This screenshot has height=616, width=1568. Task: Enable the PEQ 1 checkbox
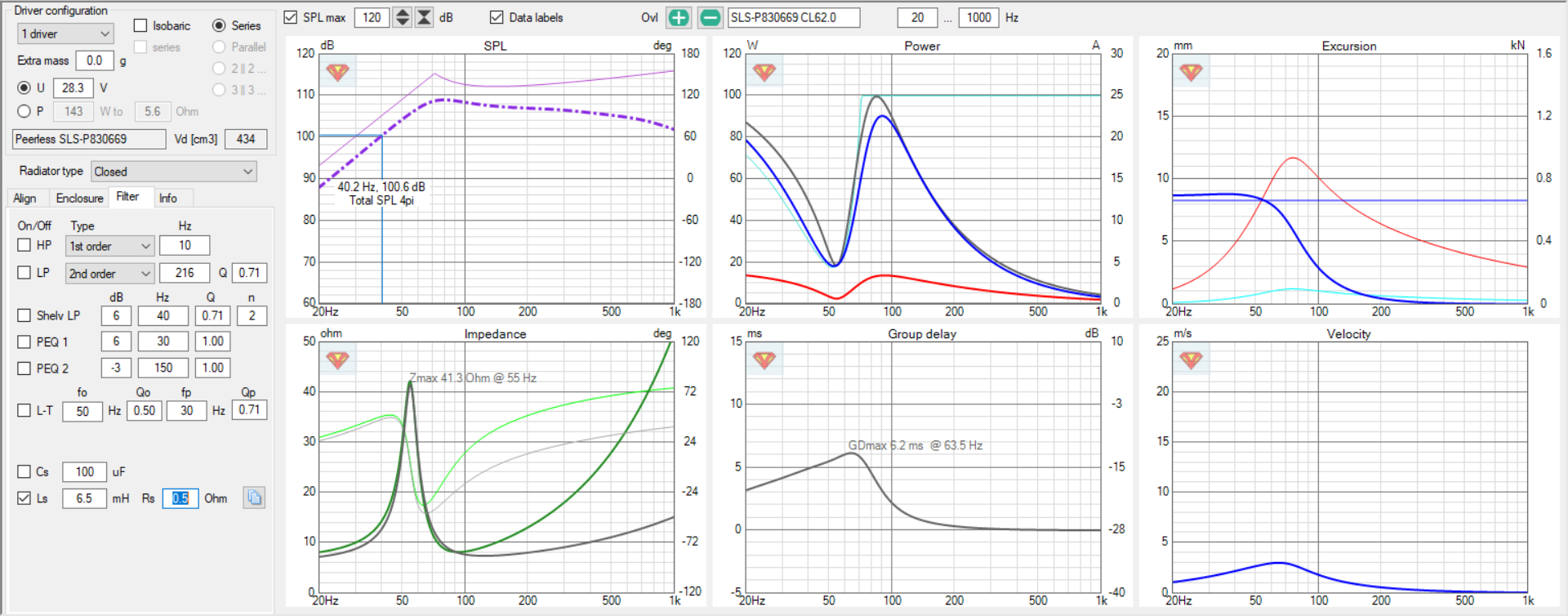pos(24,341)
